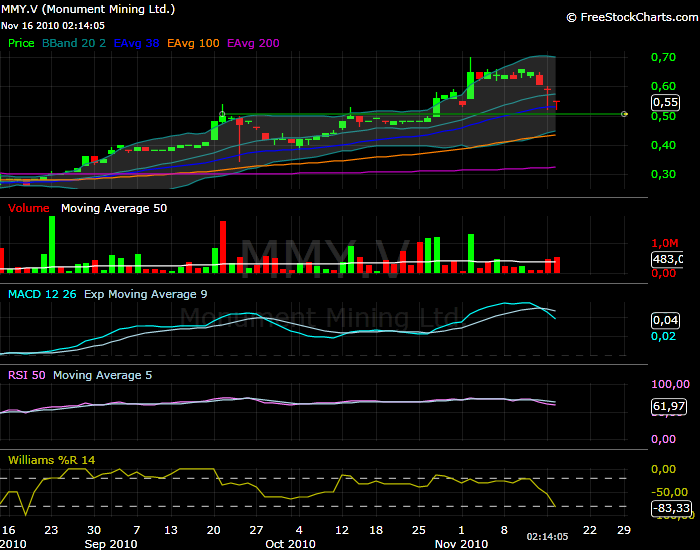Click the MMY.V (Monument Mining Ltd.) title
This screenshot has height=550, width=700.
pos(88,9)
